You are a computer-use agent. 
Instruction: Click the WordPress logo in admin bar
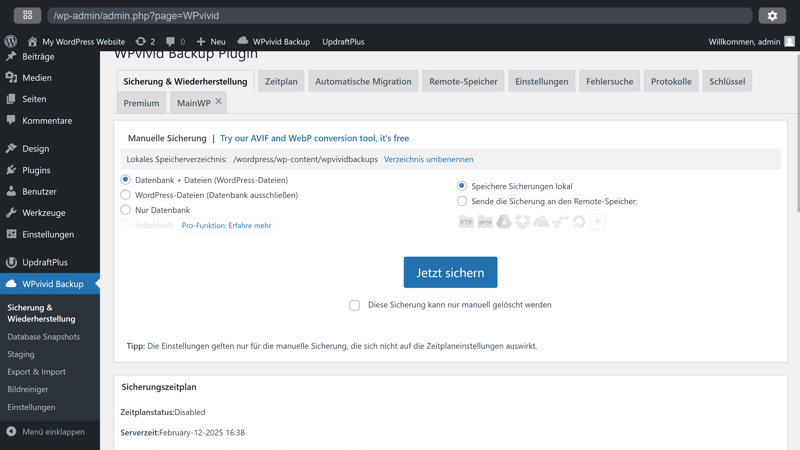coord(11,41)
